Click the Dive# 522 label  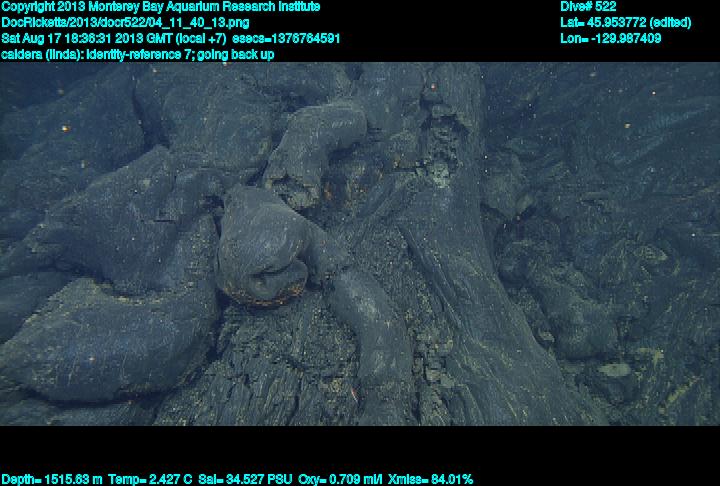point(589,7)
